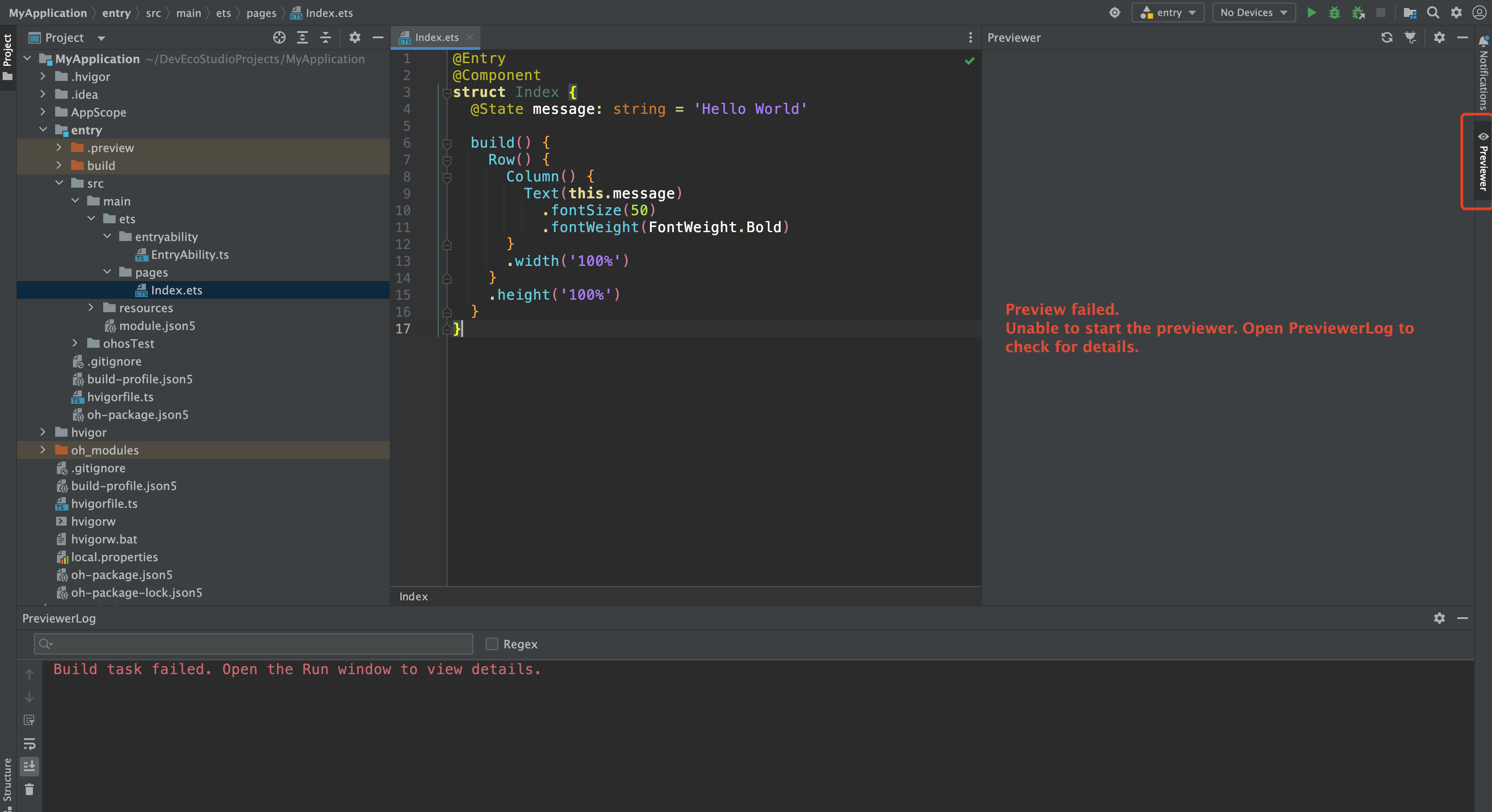Toggle soft-wrap in PreviewerLog
This screenshot has height=812, width=1492.
click(x=29, y=743)
